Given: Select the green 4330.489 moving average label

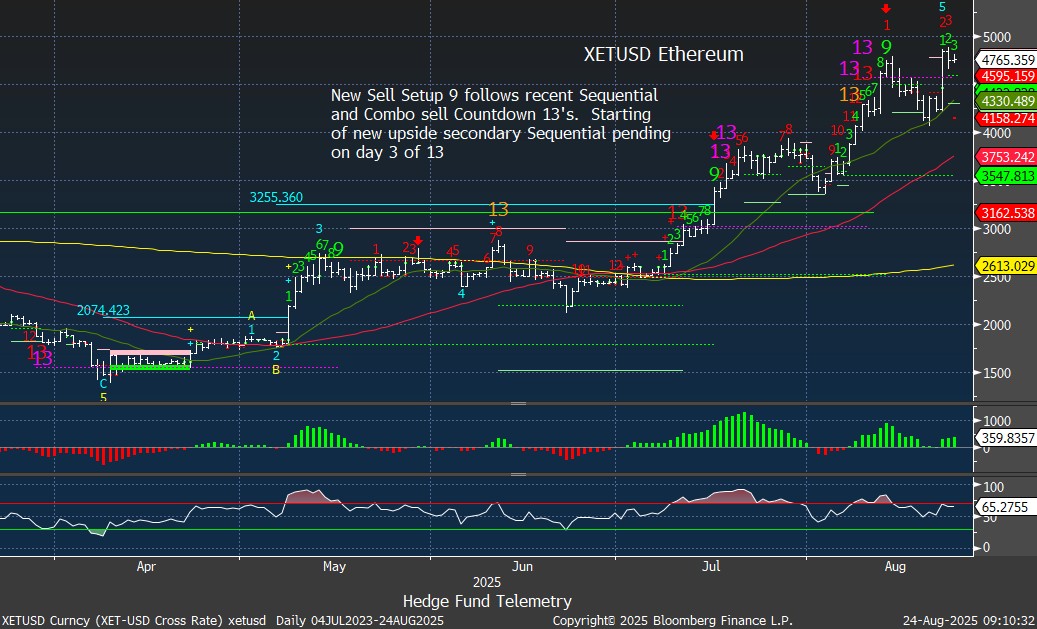Looking at the screenshot, I should point(1008,101).
